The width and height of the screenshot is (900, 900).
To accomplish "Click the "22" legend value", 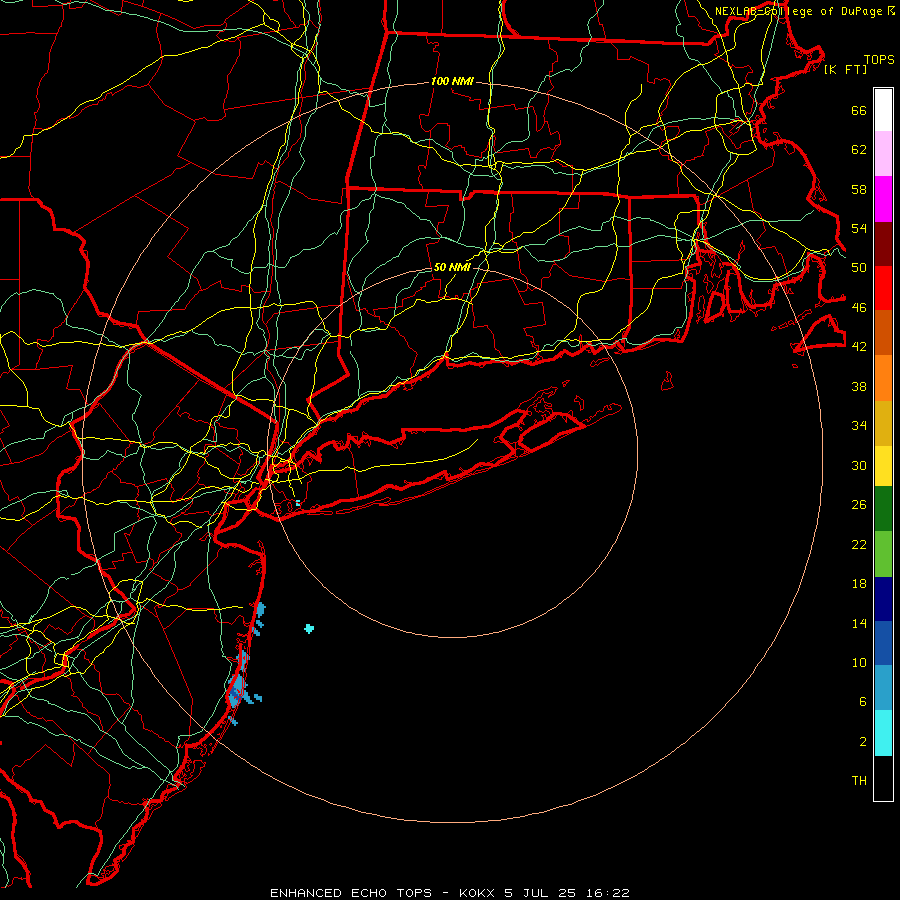I will tap(859, 544).
